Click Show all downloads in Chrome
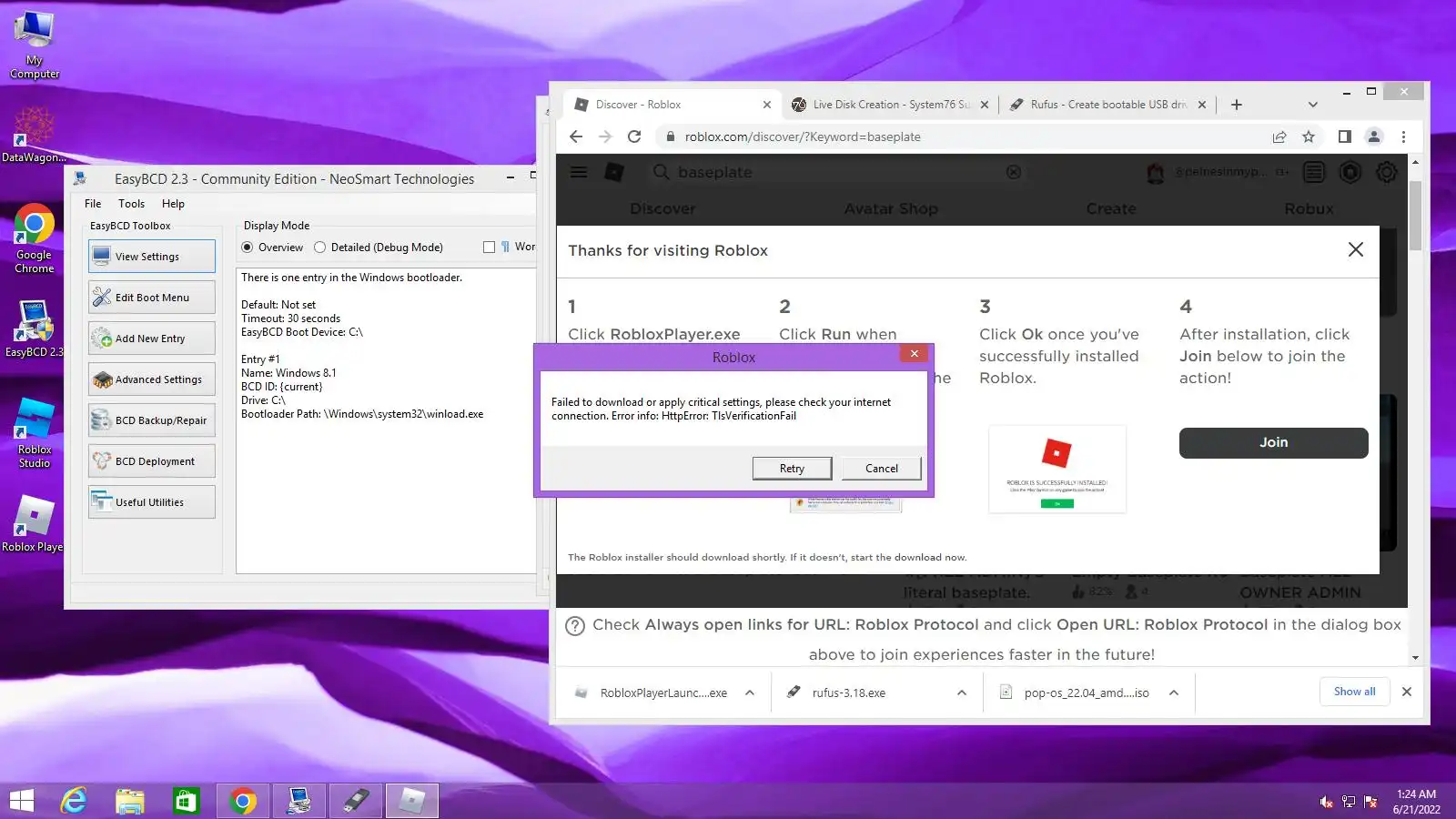 tap(1354, 692)
